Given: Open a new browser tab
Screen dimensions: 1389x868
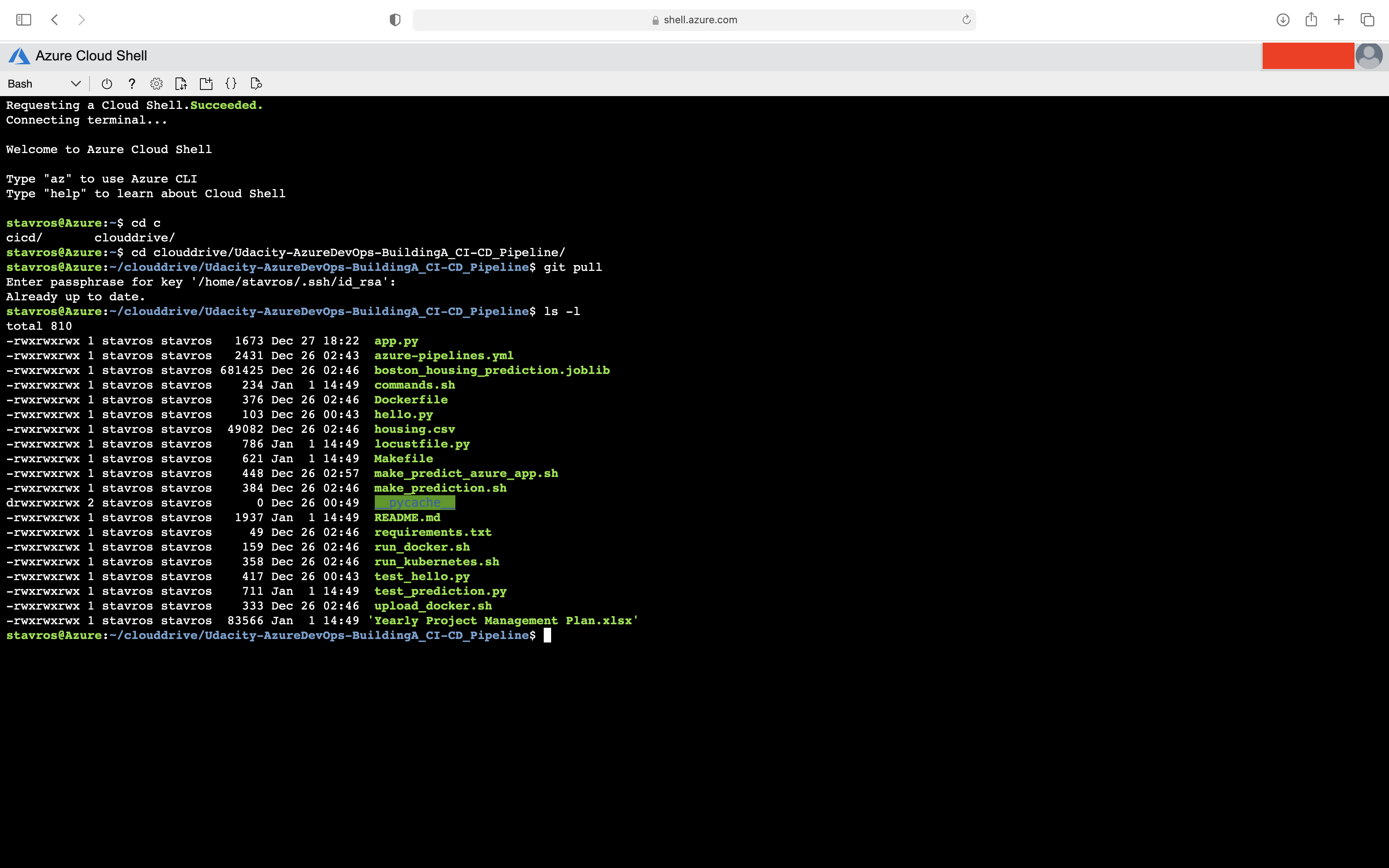Looking at the screenshot, I should [x=1339, y=20].
